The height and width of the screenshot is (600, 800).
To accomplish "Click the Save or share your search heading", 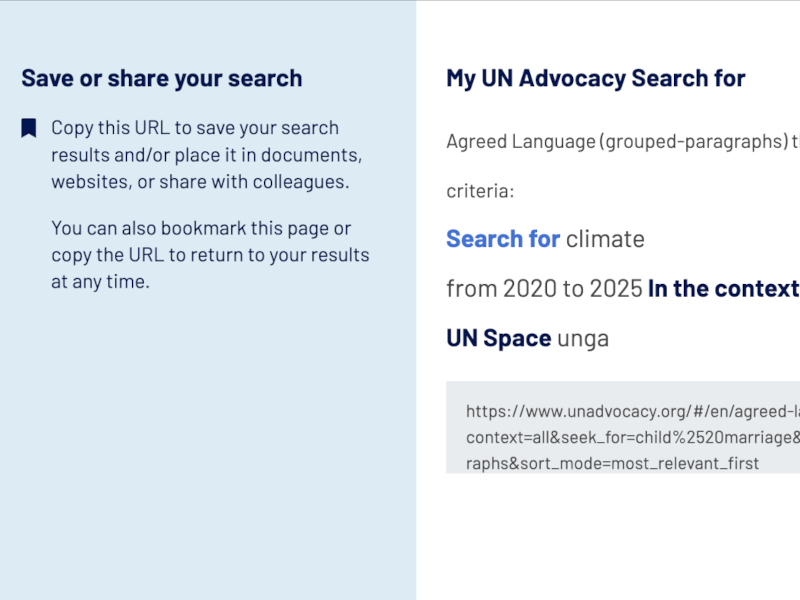I will (161, 78).
